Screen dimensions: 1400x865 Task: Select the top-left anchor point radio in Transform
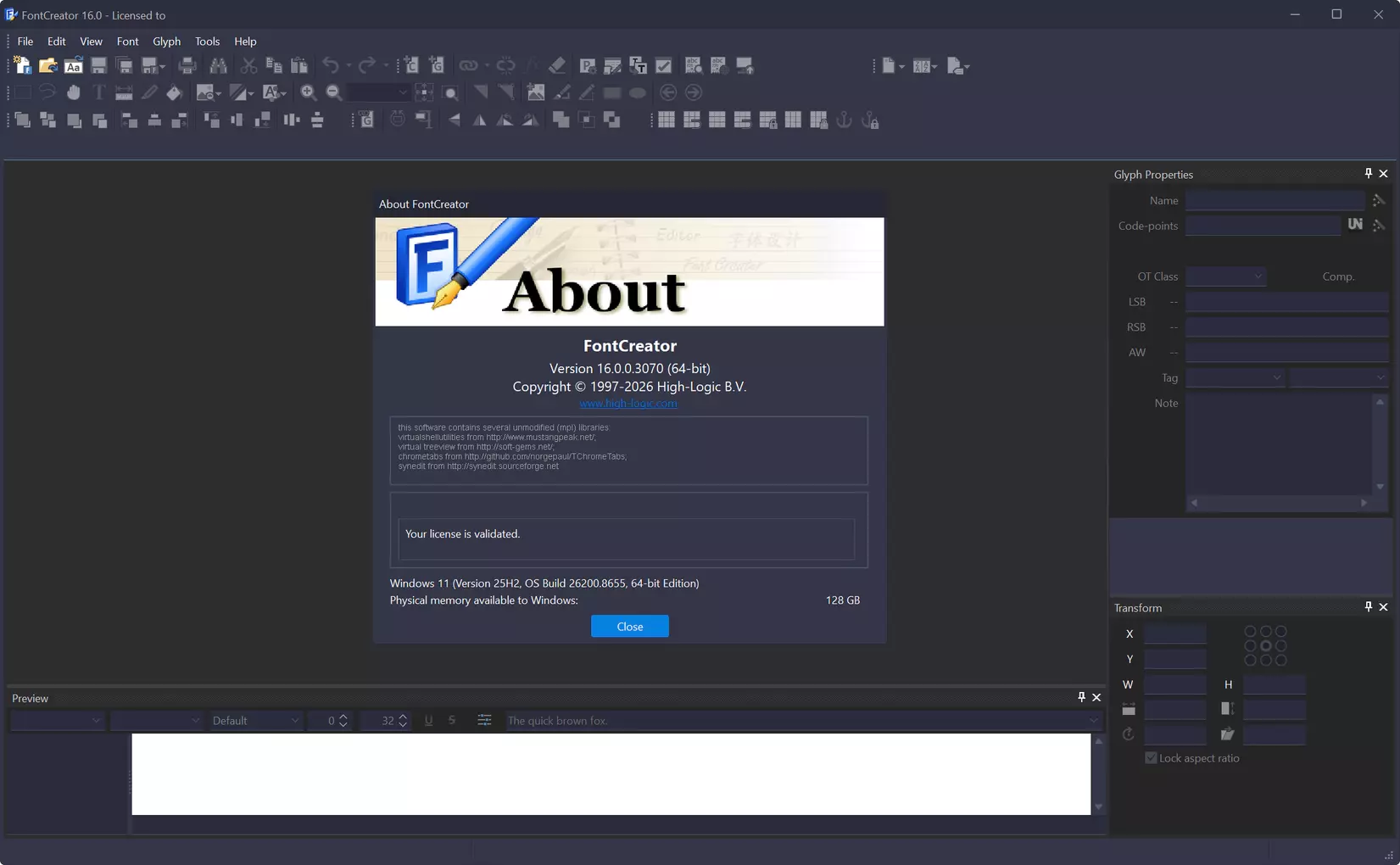(x=1250, y=631)
